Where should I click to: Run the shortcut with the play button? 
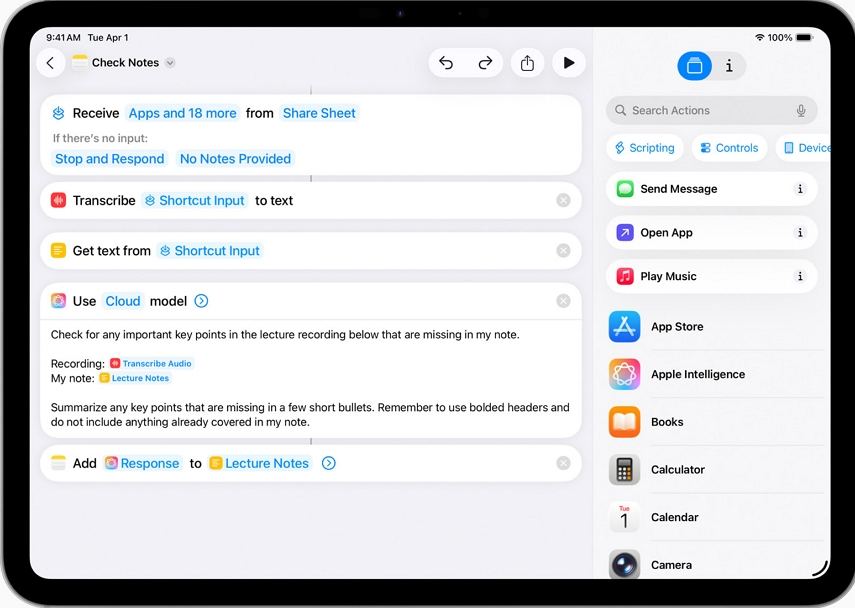click(569, 63)
